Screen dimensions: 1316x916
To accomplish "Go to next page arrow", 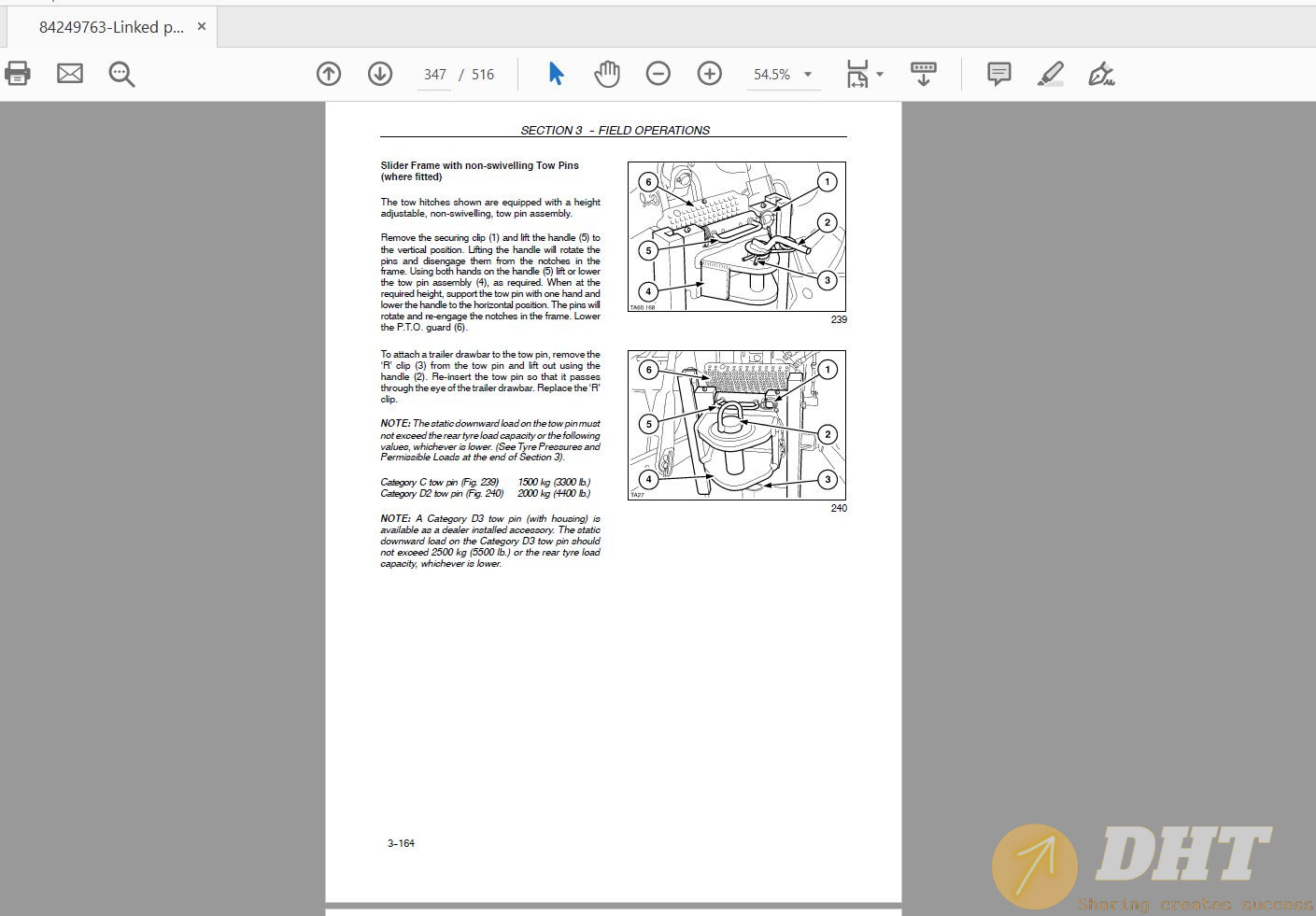I will tap(380, 74).
